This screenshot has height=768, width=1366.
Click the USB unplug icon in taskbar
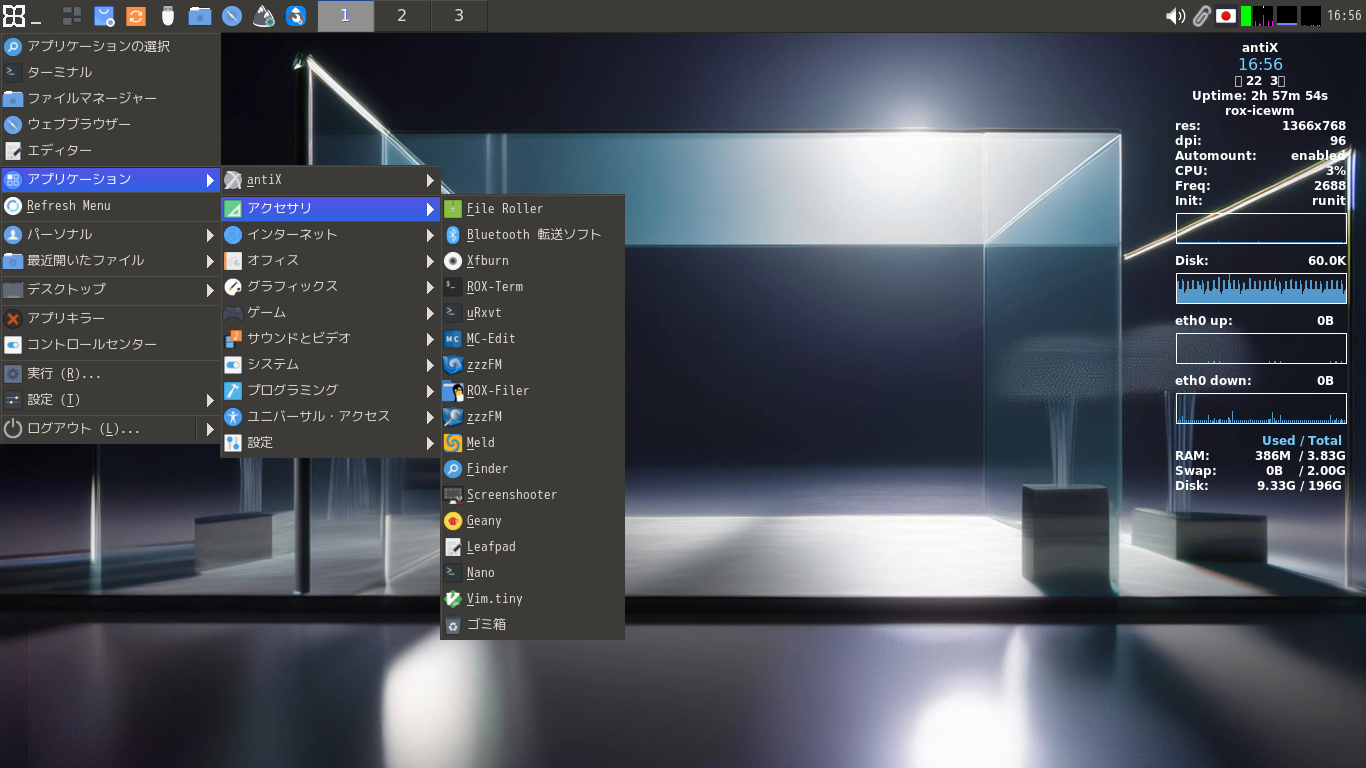point(168,16)
